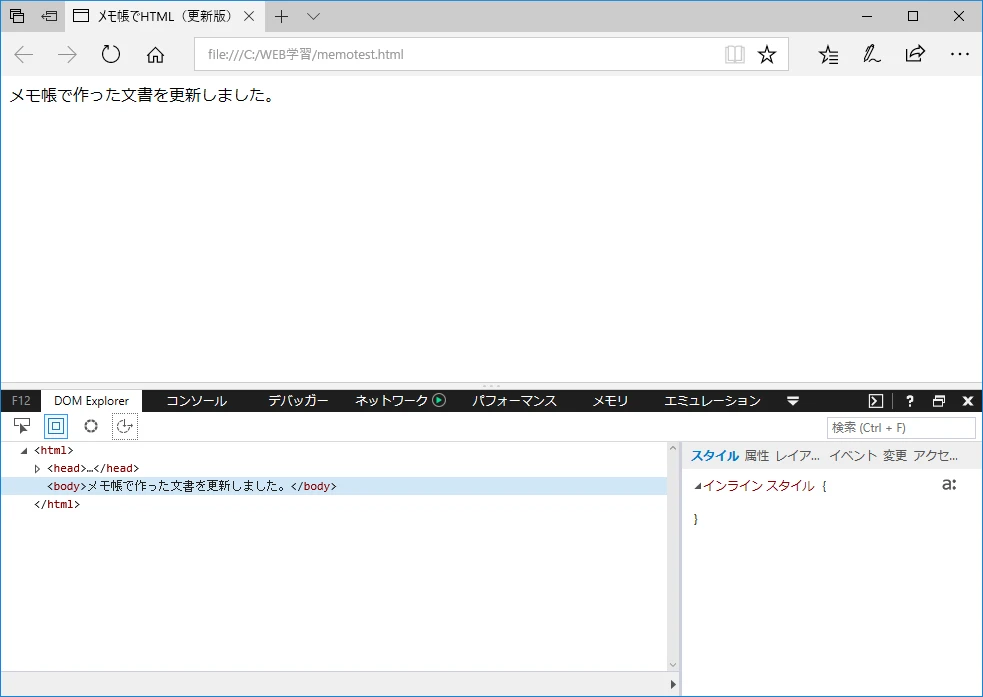Select the <html> opening tag row
983x697 pixels.
pyautogui.click(x=334, y=450)
